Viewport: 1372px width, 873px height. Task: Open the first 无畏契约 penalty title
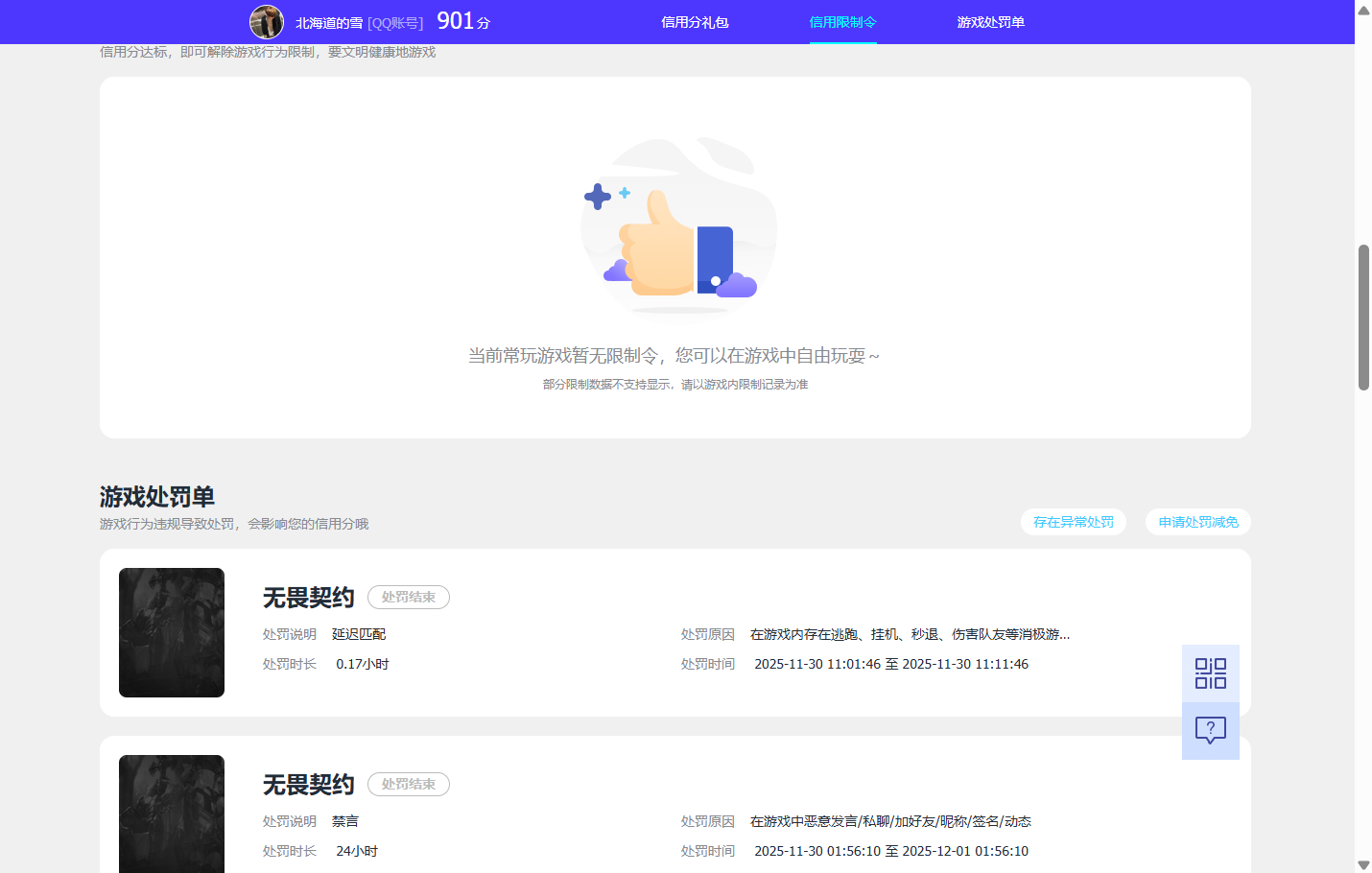pos(308,597)
